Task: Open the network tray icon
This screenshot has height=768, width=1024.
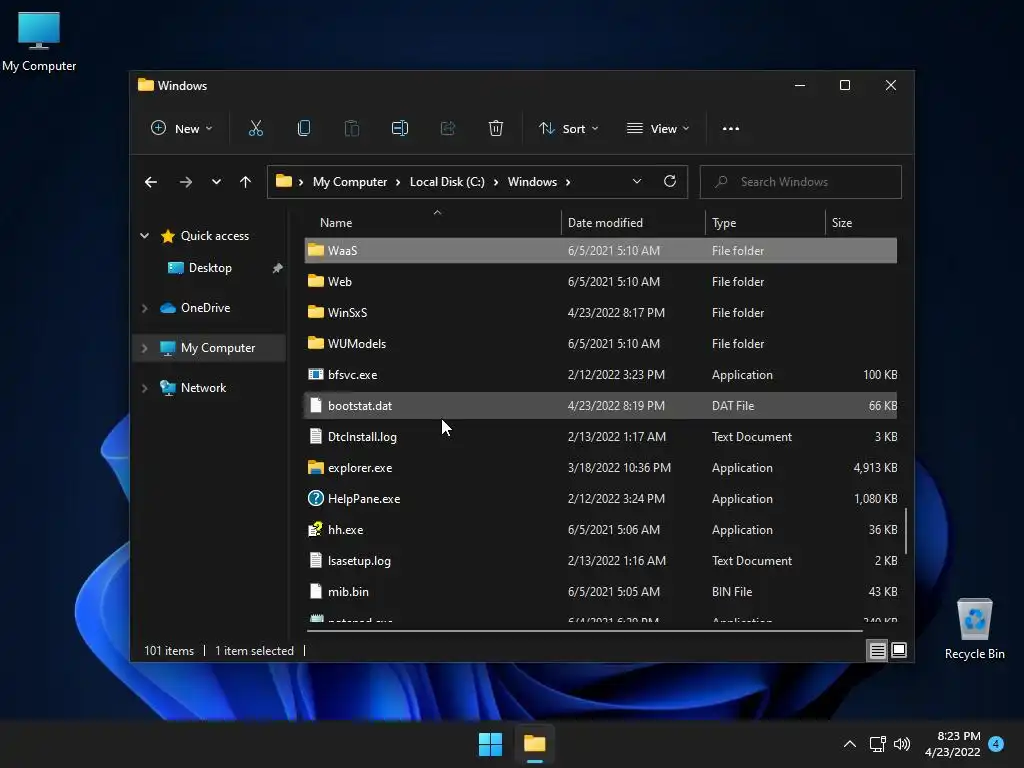Action: 877,744
